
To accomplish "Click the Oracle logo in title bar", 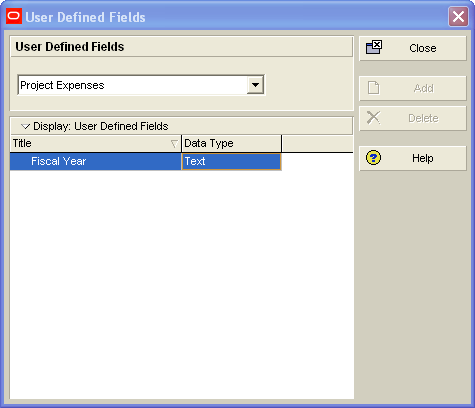I will 14,16.
